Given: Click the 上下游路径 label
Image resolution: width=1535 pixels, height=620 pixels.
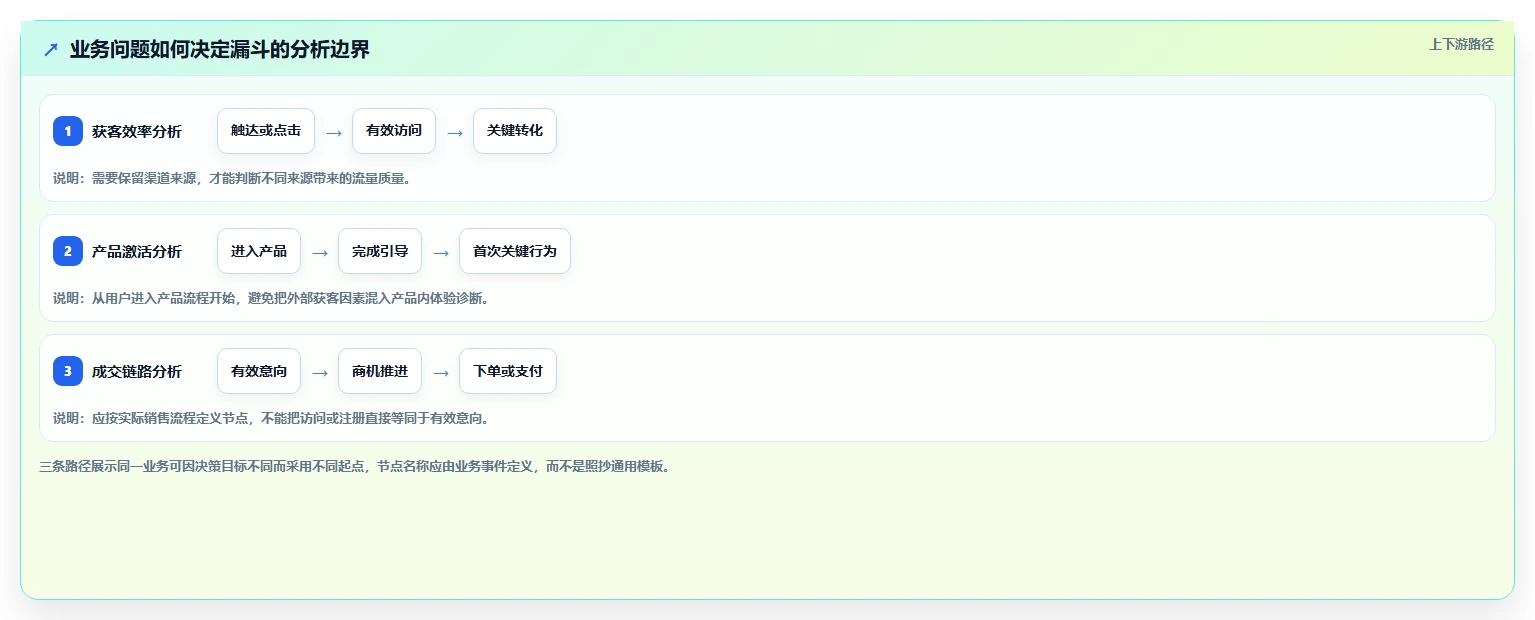Looking at the screenshot, I should 1461,44.
